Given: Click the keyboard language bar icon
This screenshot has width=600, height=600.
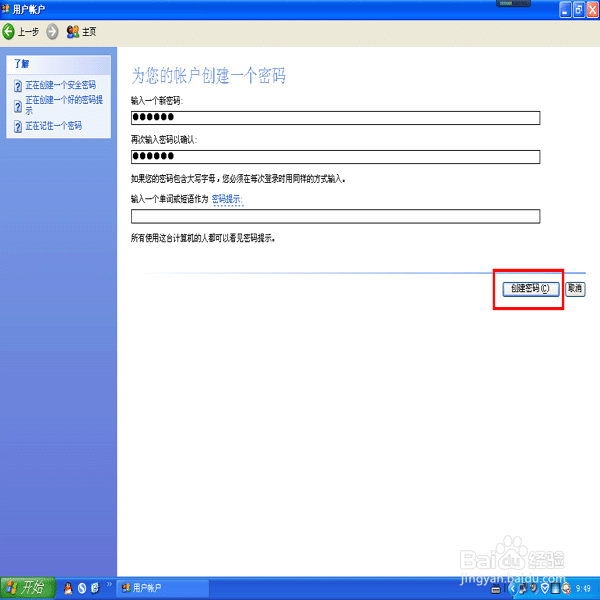Looking at the screenshot, I should (496, 589).
